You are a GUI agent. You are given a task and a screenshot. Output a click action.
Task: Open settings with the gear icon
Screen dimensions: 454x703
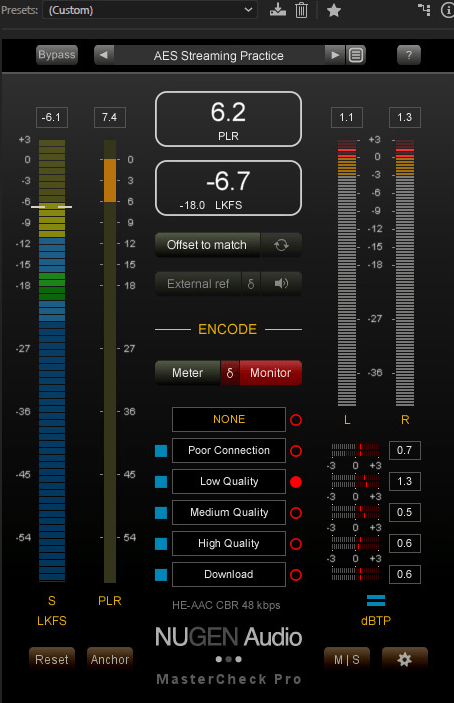point(405,660)
